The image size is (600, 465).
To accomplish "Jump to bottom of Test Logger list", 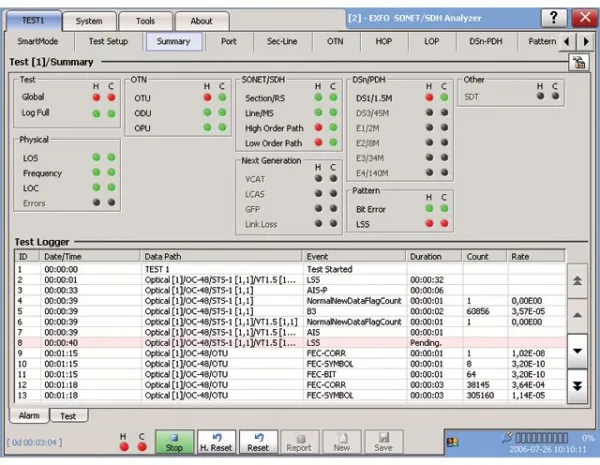I will tap(578, 385).
